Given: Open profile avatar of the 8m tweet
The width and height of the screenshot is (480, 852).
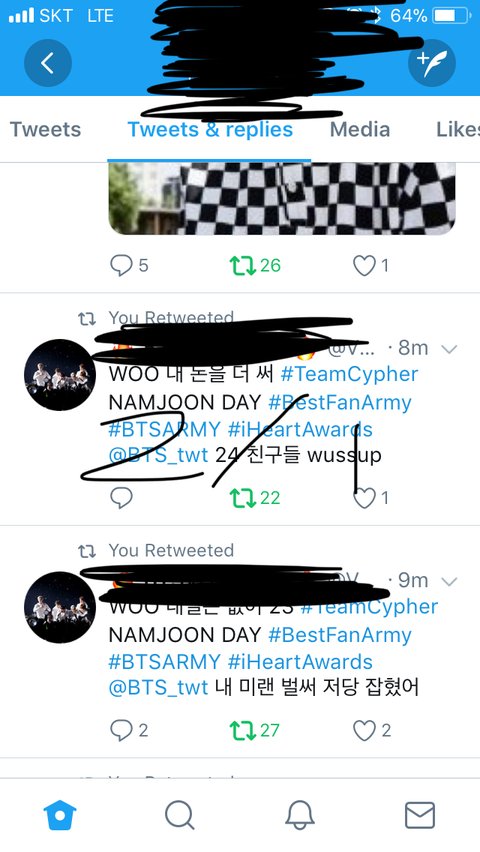Looking at the screenshot, I should tap(60, 375).
